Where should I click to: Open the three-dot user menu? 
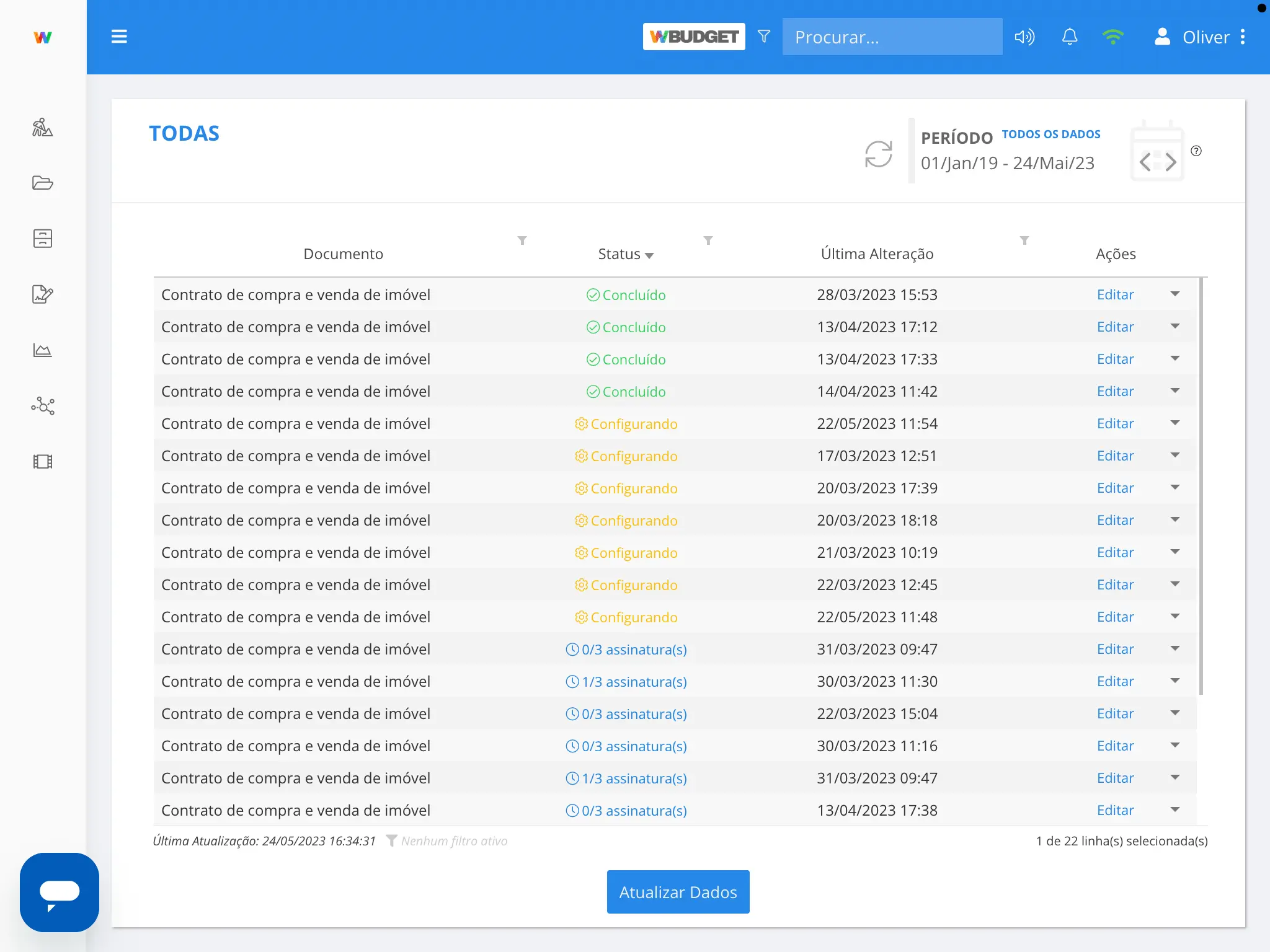[1243, 37]
